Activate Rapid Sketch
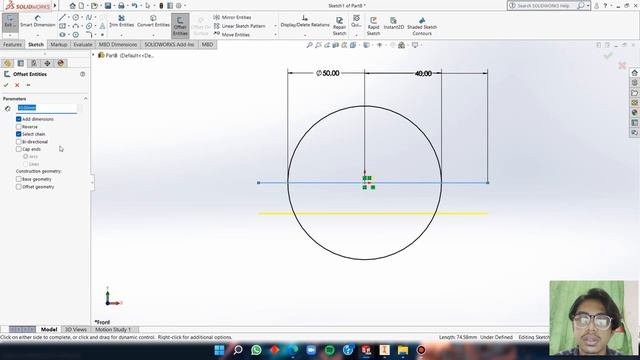Image resolution: width=640 pixels, height=360 pixels. pyautogui.click(x=373, y=26)
